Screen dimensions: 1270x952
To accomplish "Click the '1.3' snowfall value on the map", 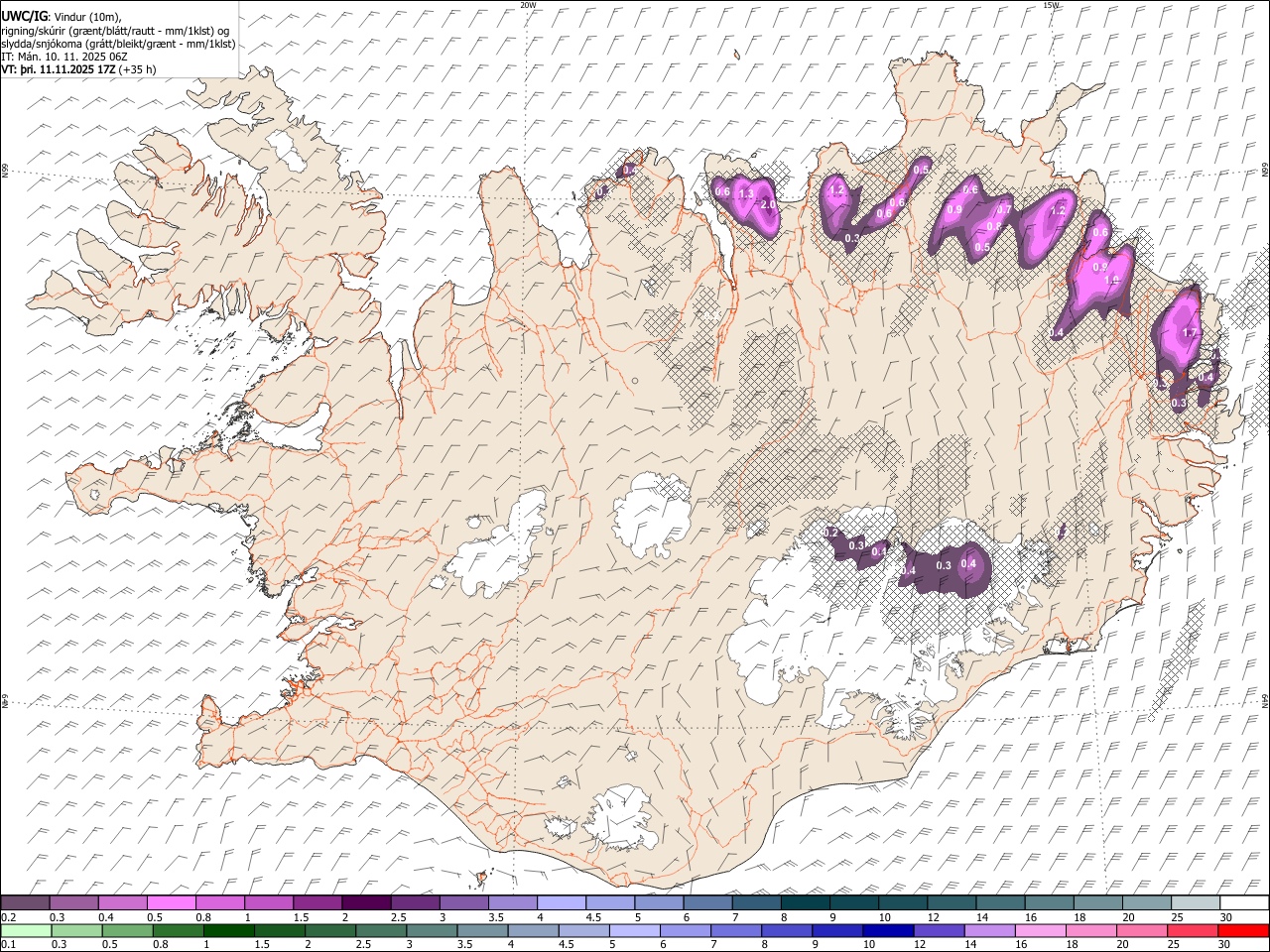I will pos(746,192).
